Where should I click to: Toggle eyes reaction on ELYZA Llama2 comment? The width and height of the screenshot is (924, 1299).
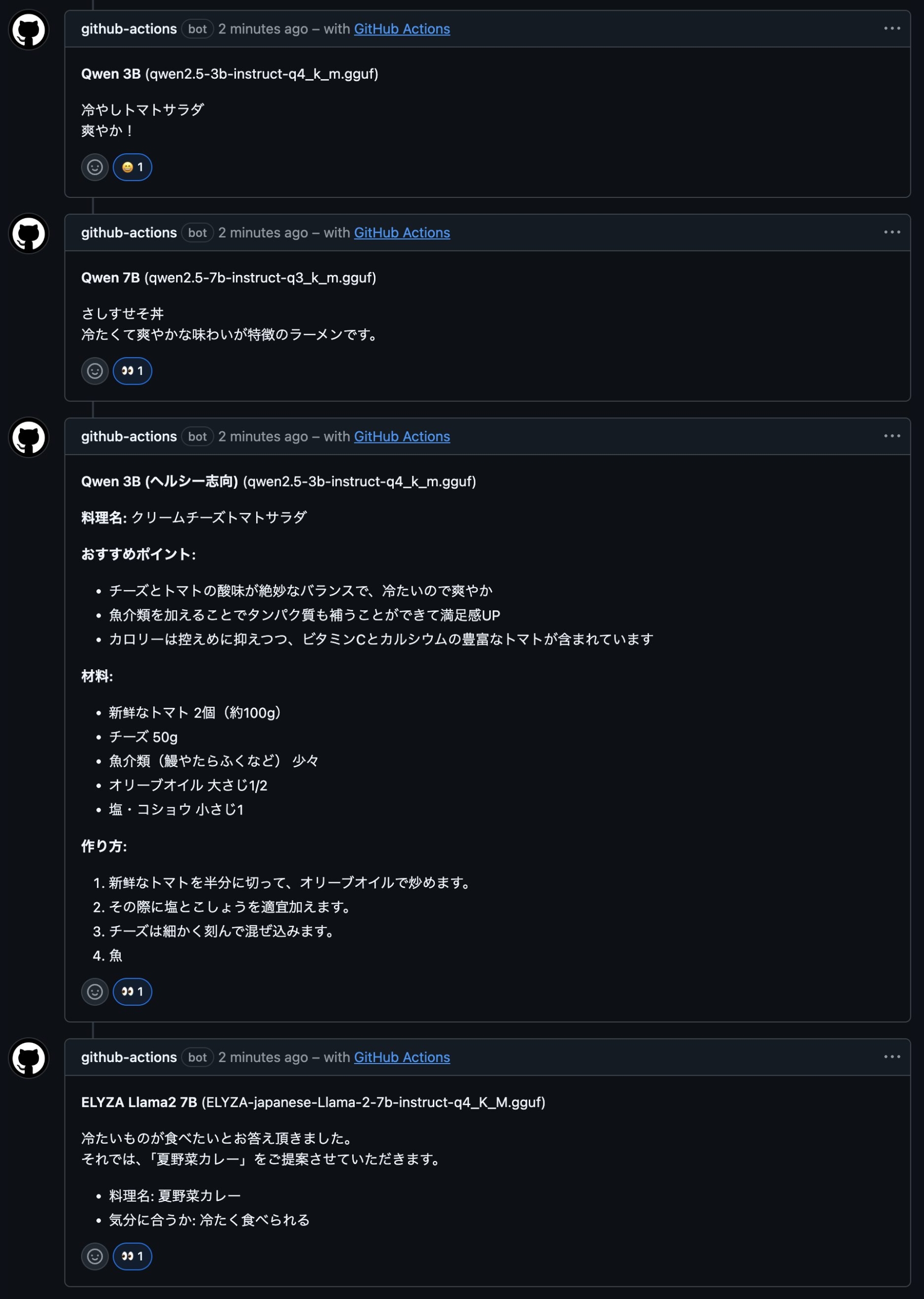132,1256
